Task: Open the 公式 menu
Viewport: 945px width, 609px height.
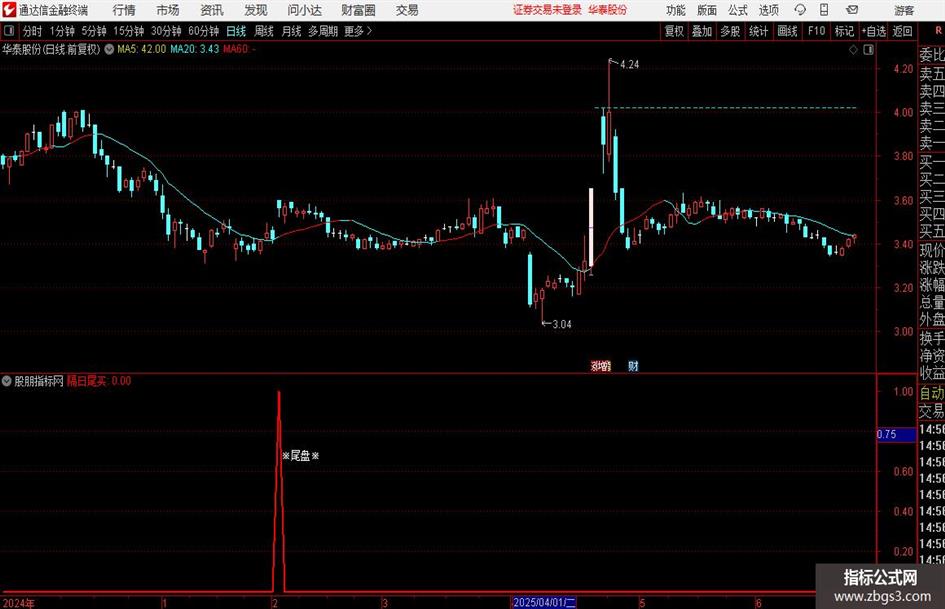Action: coord(738,10)
